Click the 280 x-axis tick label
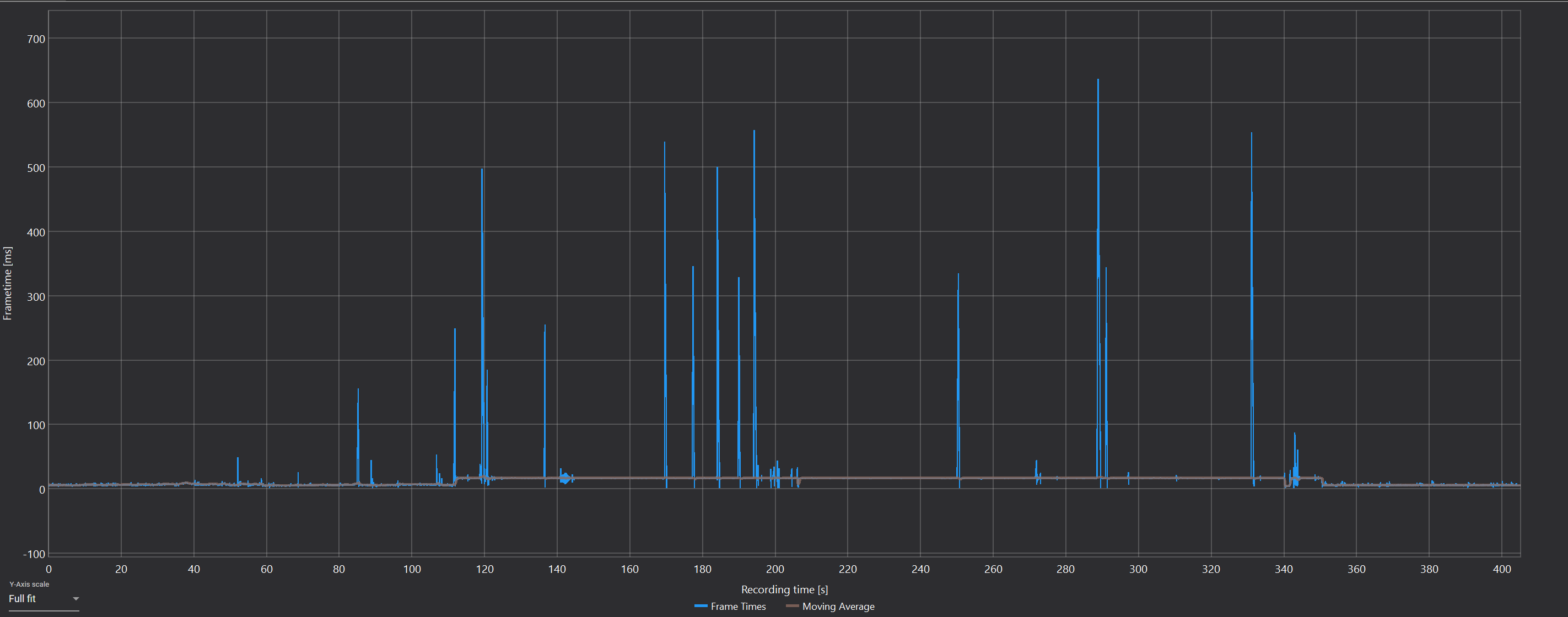The height and width of the screenshot is (617, 1568). tap(1066, 569)
